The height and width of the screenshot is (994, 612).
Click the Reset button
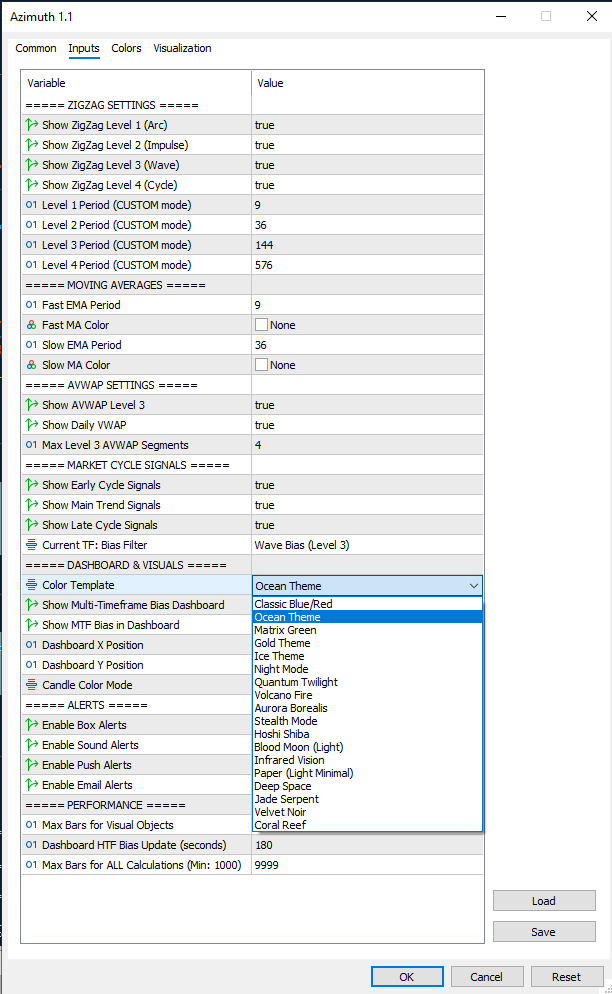point(566,977)
